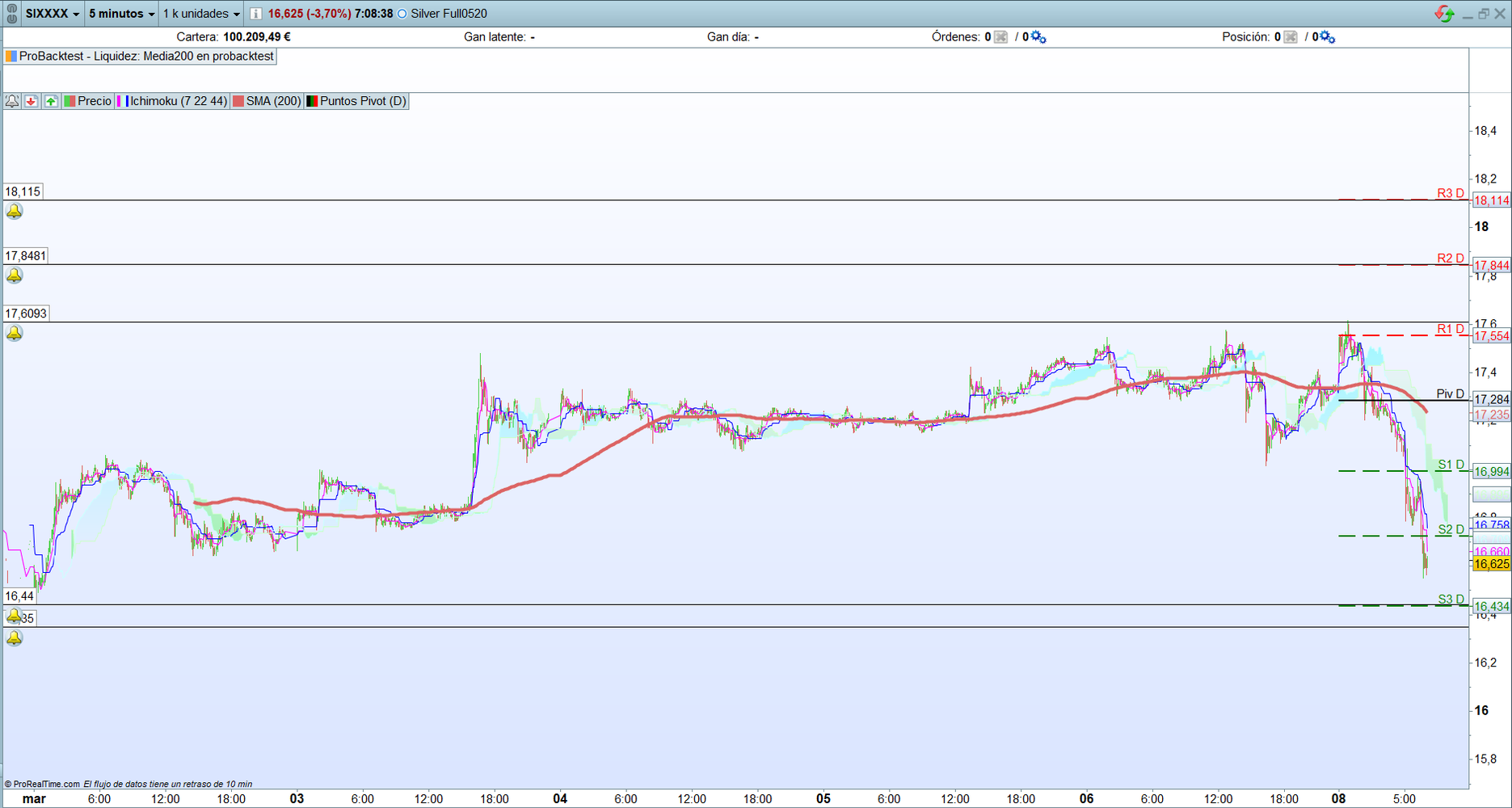Open the Órdenes gear settings icon

point(1038,37)
